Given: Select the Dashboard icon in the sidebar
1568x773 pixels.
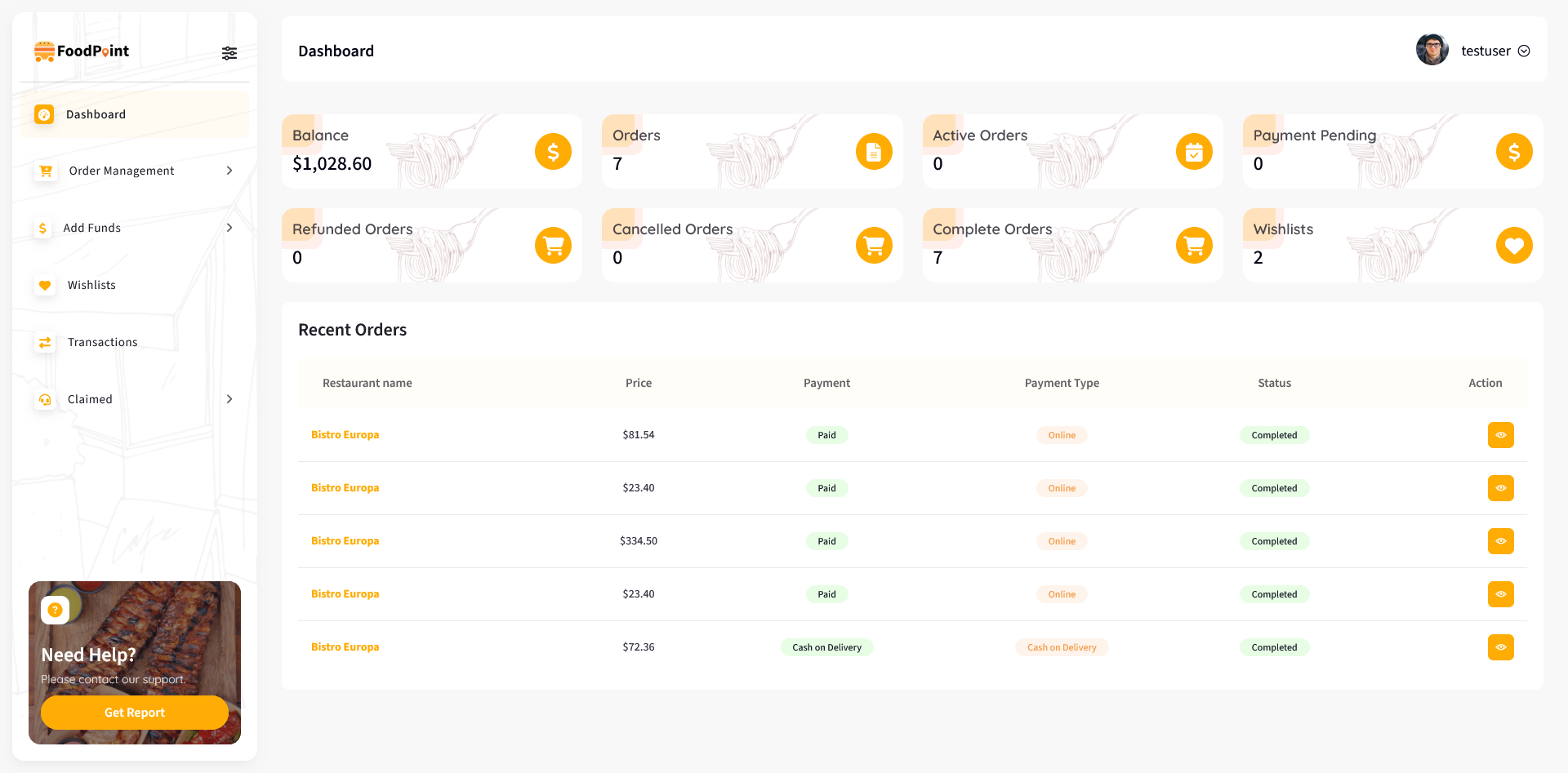Looking at the screenshot, I should [43, 114].
